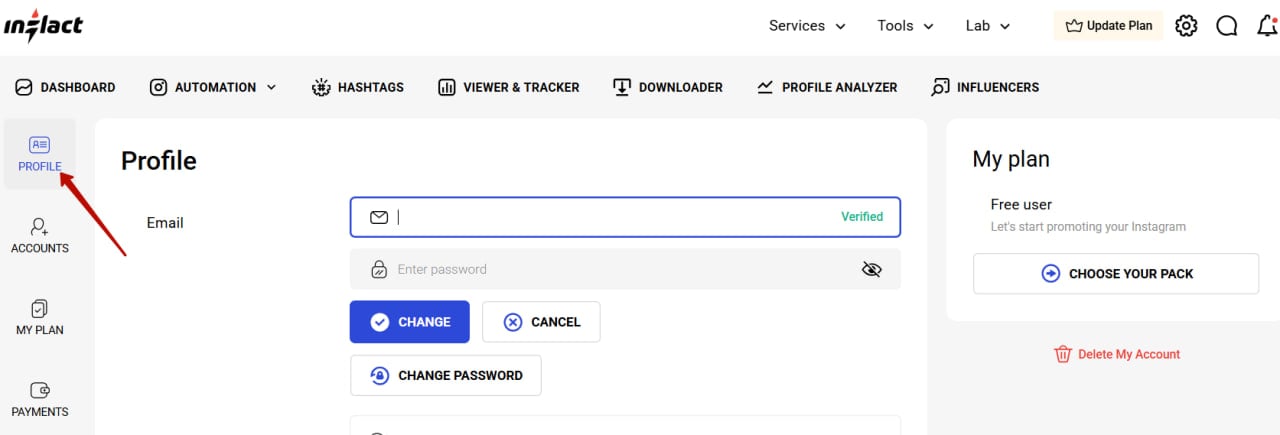Click the Update Plan button
The height and width of the screenshot is (435, 1280).
[x=1108, y=26]
